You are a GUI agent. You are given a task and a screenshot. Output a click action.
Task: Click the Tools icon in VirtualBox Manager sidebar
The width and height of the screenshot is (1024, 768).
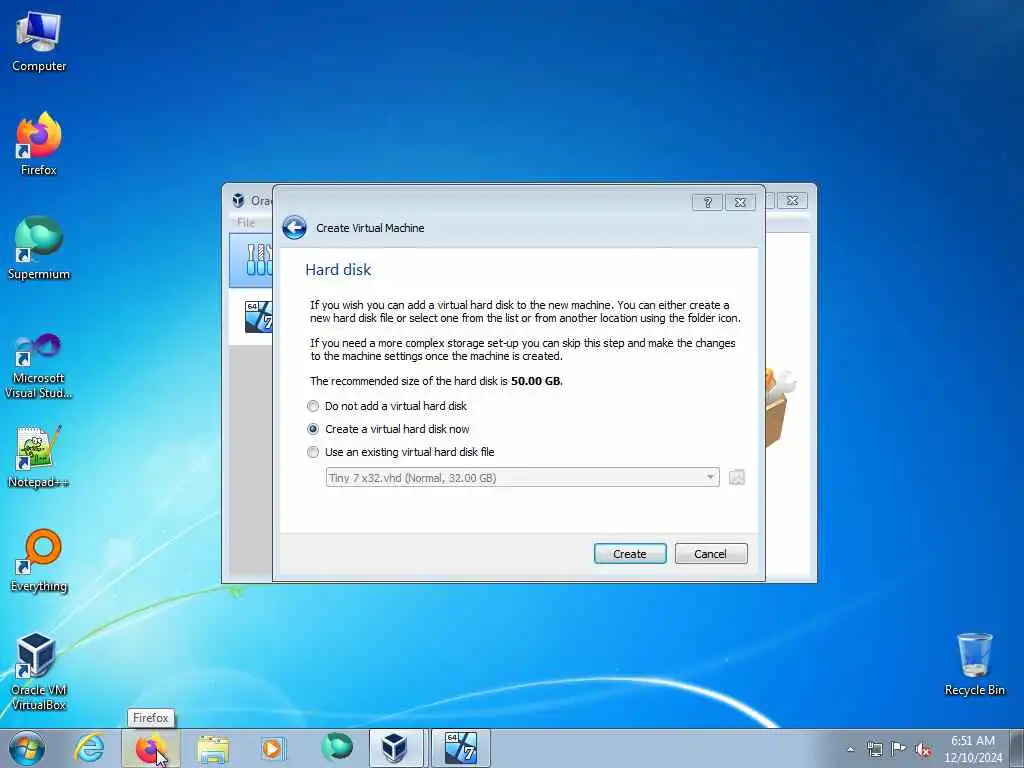(258, 260)
